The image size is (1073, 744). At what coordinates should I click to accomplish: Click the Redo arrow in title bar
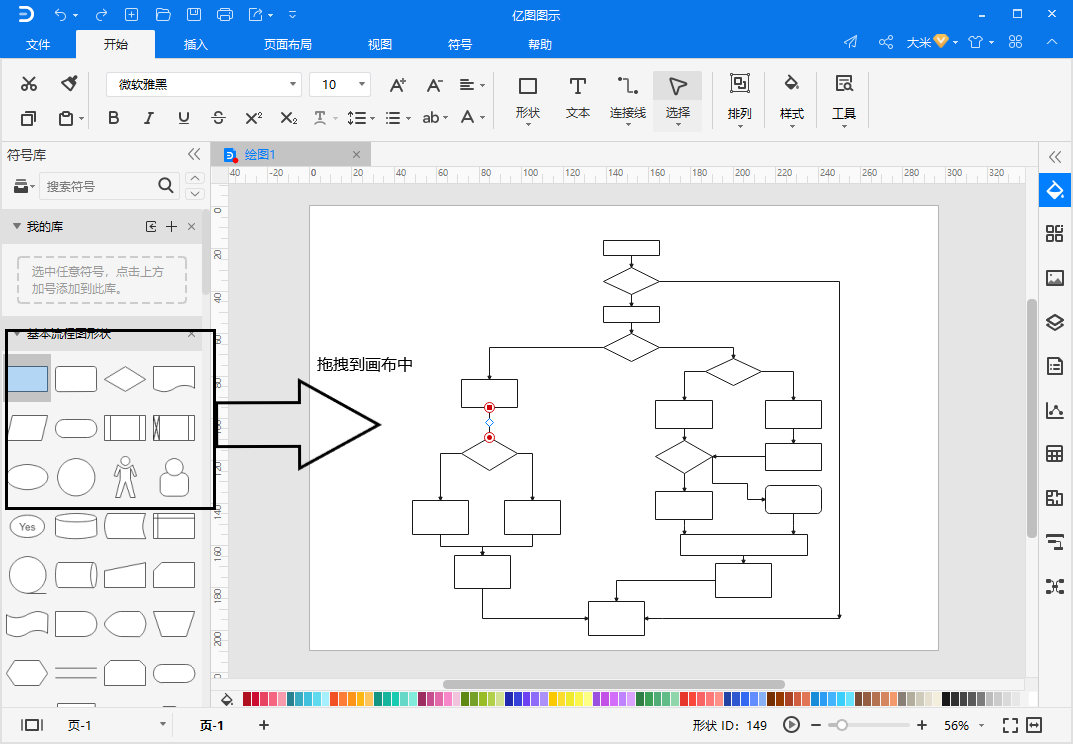pyautogui.click(x=101, y=14)
